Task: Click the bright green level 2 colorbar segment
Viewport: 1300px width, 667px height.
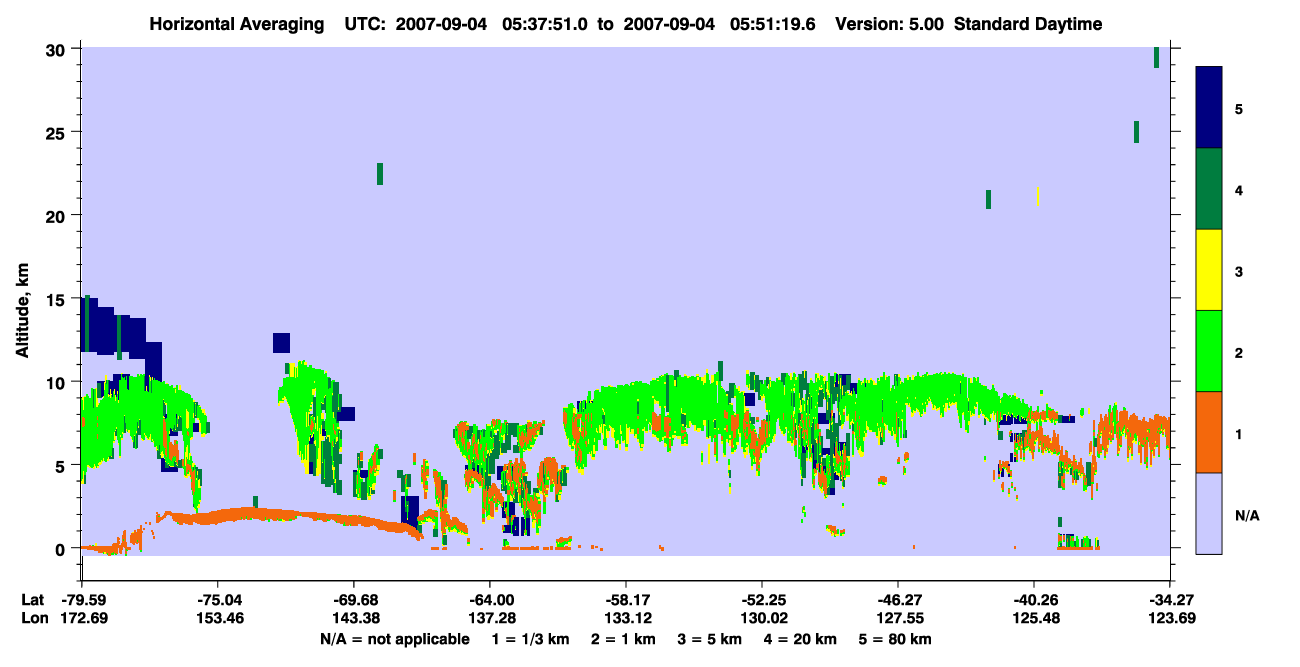Action: pyautogui.click(x=1209, y=350)
